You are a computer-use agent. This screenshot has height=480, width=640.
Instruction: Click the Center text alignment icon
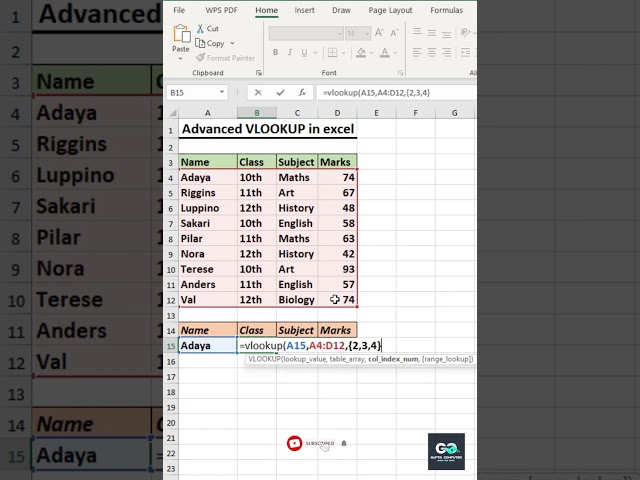coord(432,52)
